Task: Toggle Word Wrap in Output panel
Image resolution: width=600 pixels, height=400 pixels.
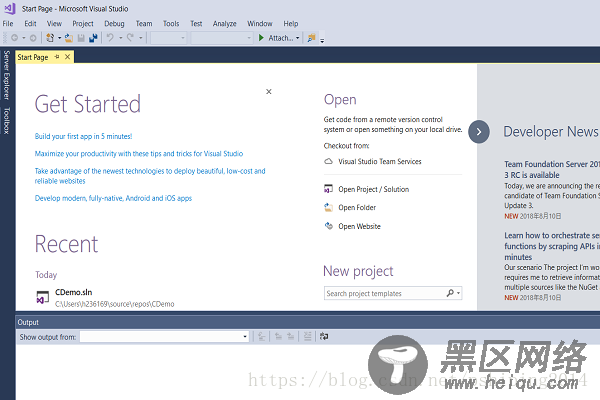Action: (x=324, y=336)
